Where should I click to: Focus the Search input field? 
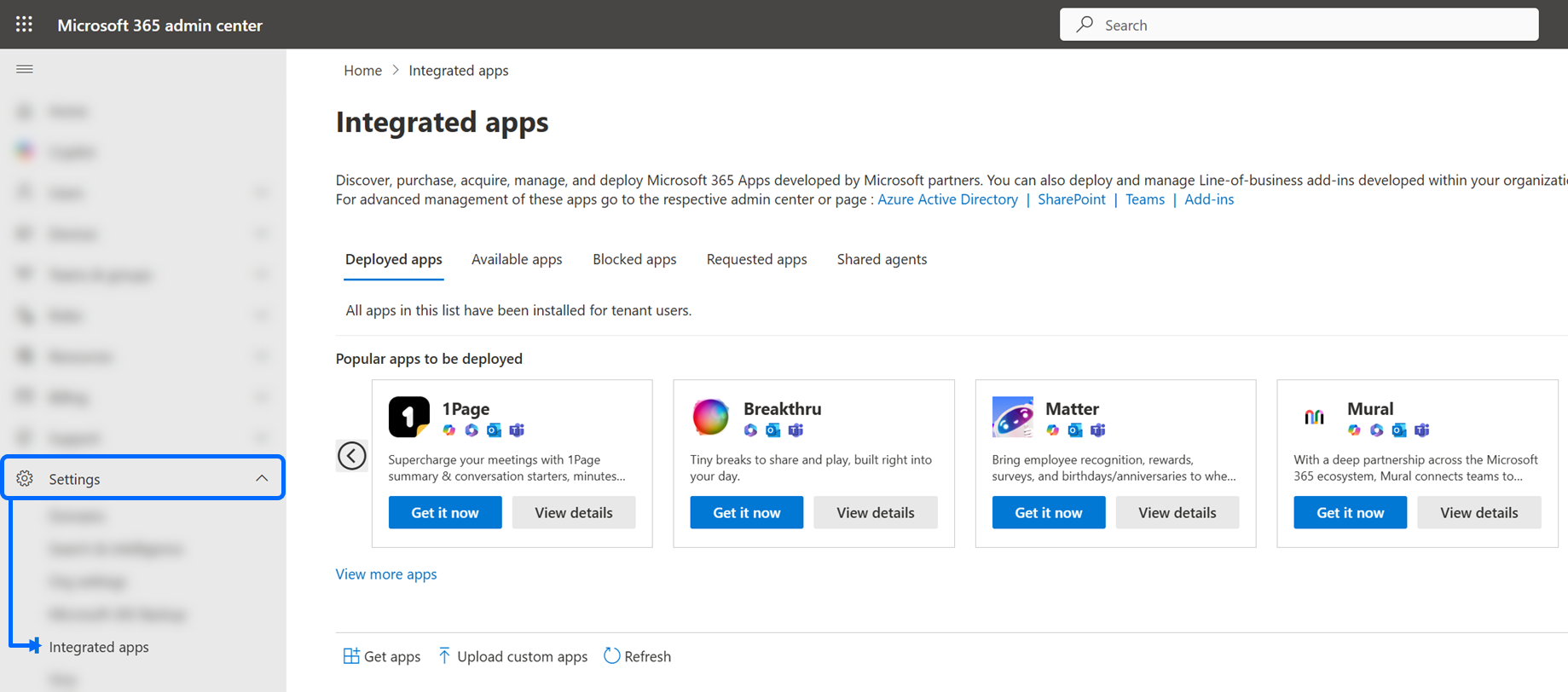[1299, 25]
